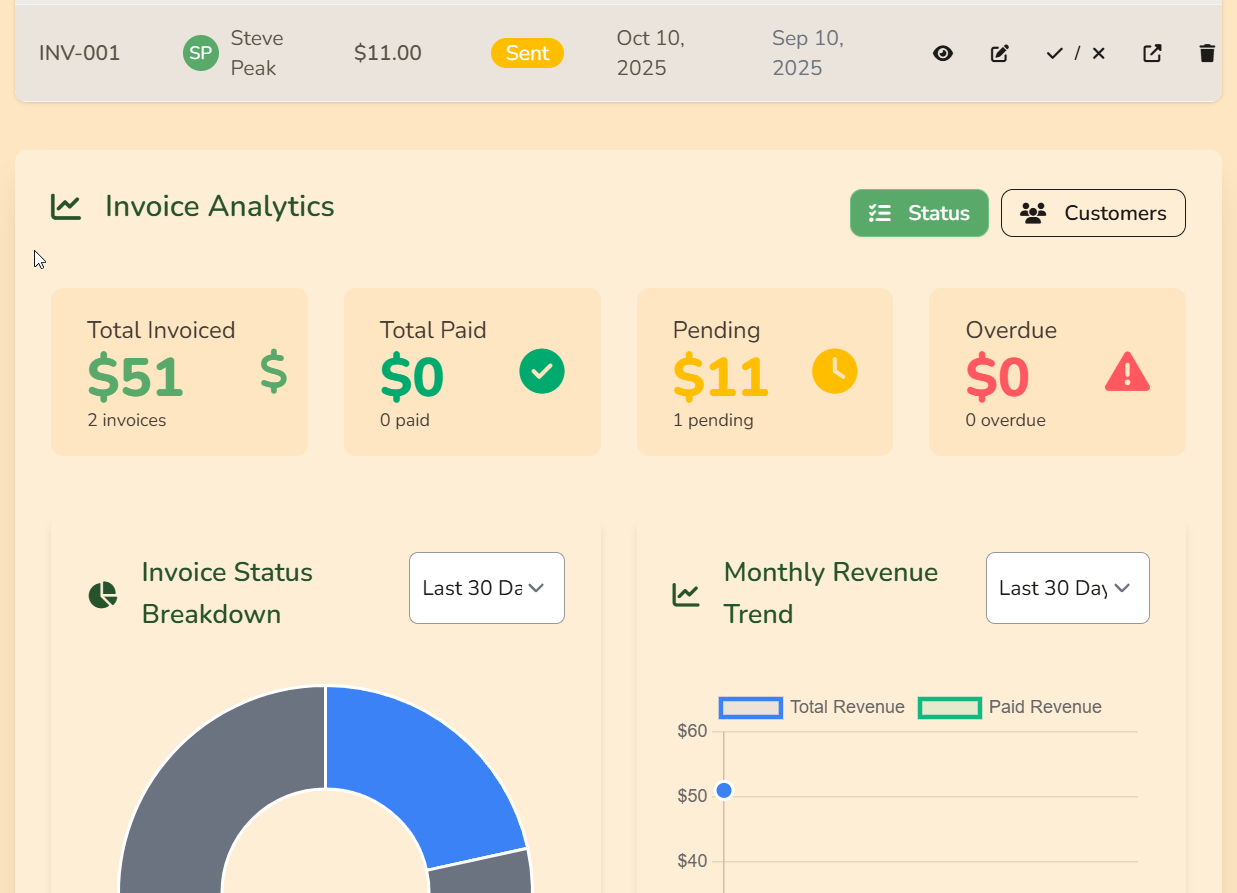Click the $51 Total Invoiced value

135,377
